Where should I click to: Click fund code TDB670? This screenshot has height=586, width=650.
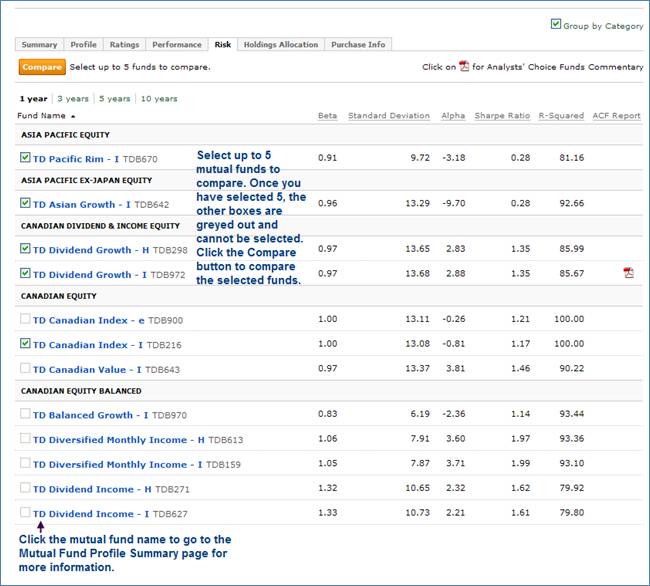click(x=140, y=159)
